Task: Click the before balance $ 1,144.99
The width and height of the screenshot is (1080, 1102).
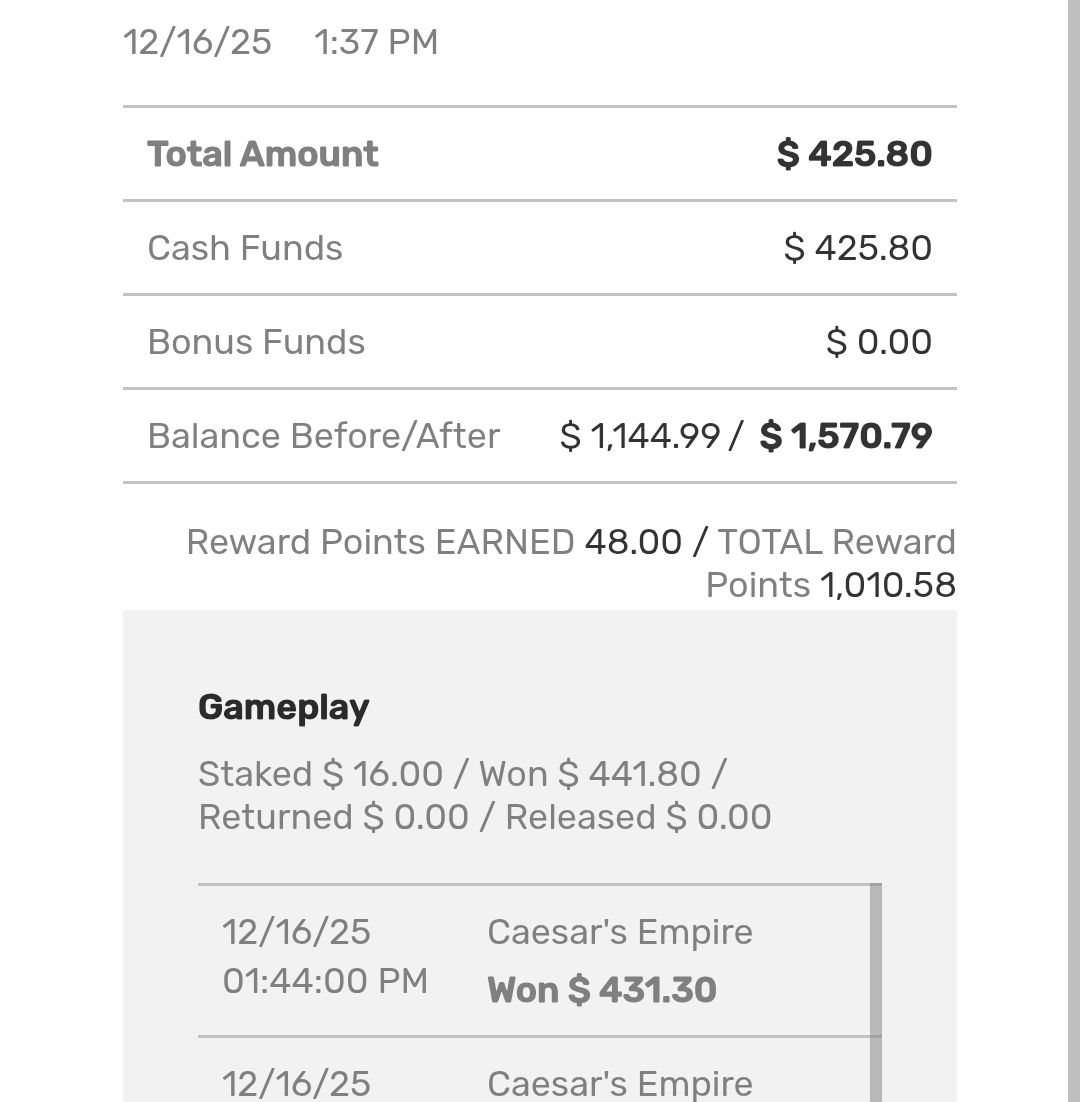Action: point(640,436)
